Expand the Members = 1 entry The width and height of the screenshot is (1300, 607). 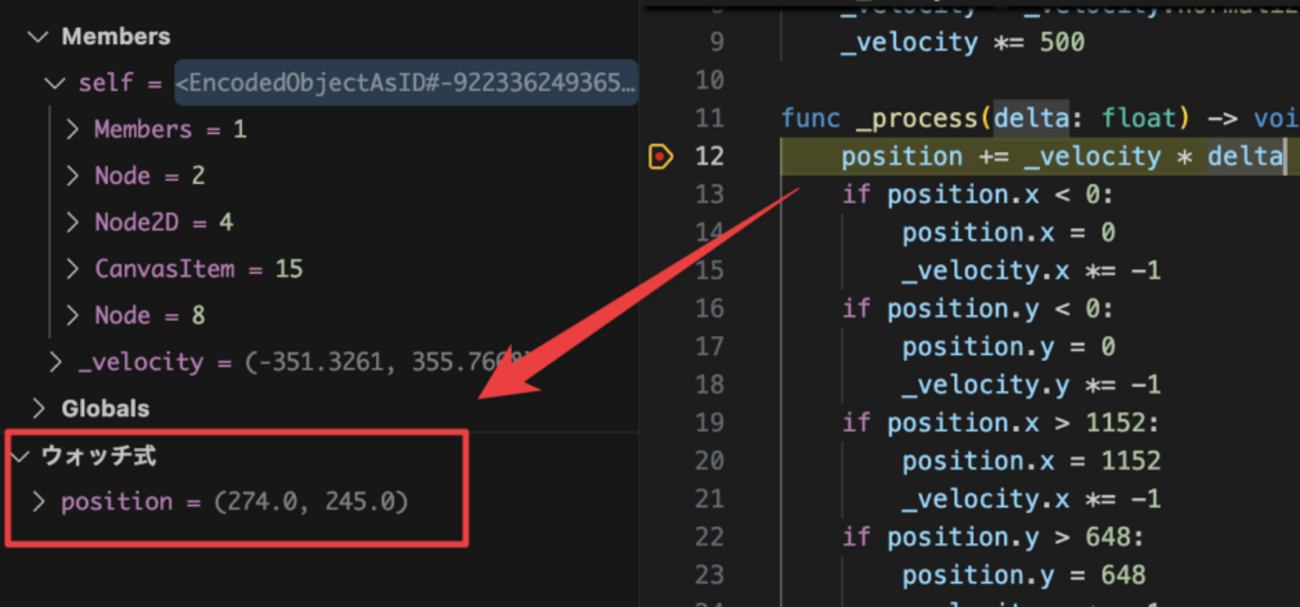pos(72,129)
